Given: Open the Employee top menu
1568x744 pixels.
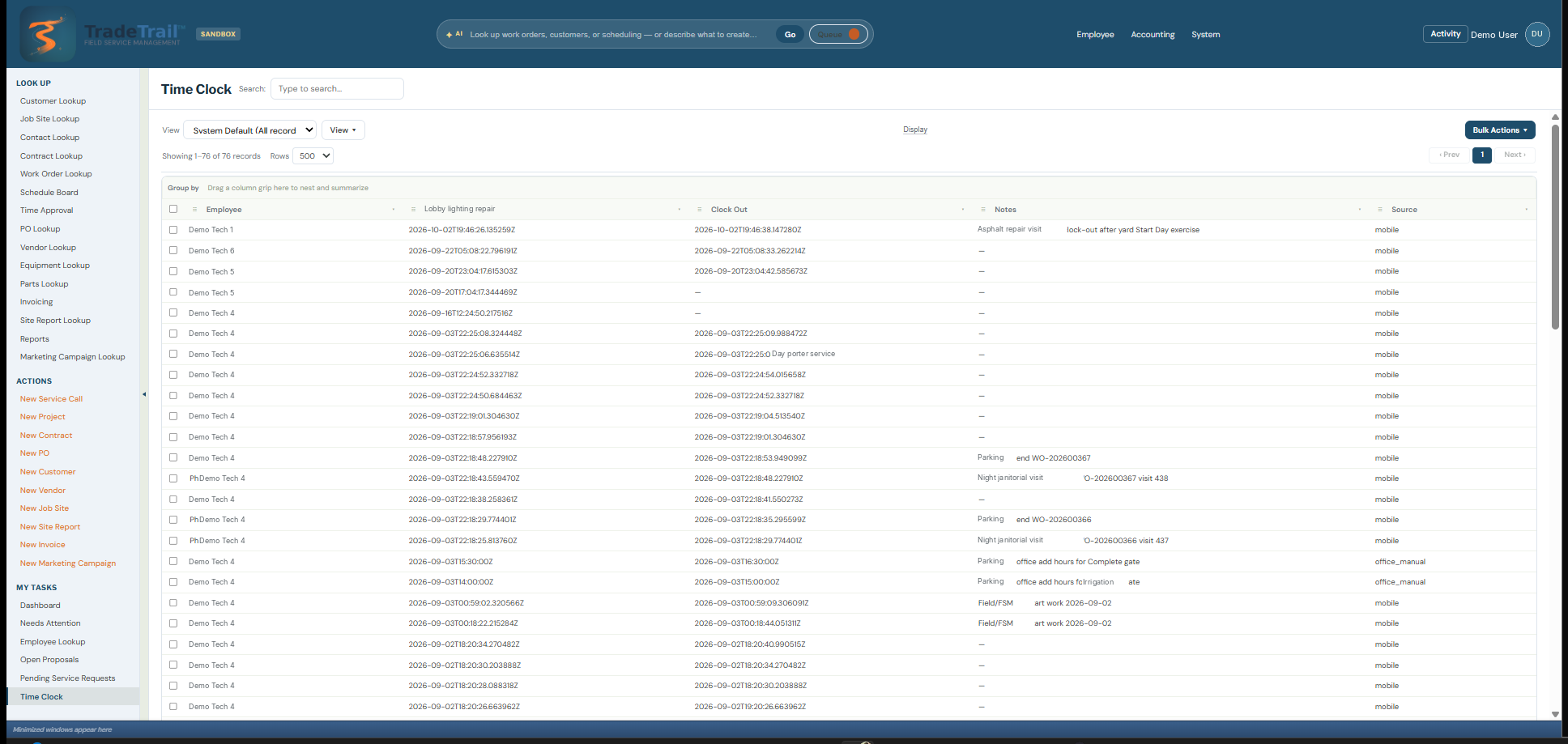Looking at the screenshot, I should tap(1095, 35).
